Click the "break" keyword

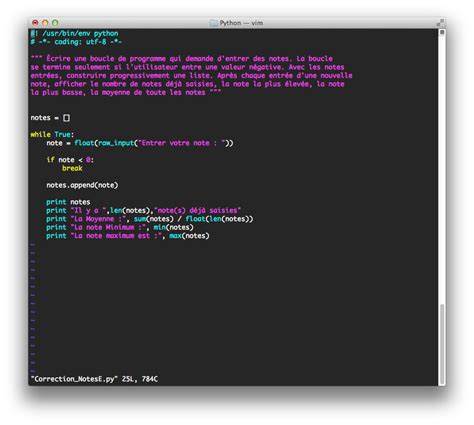72,168
